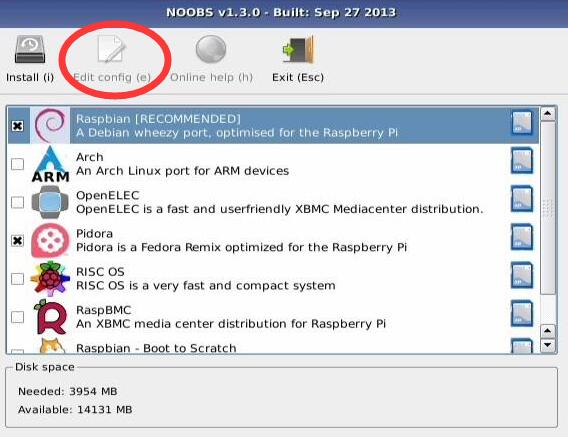Click SD card icon in Arch row
568x437 pixels.
coord(522,161)
